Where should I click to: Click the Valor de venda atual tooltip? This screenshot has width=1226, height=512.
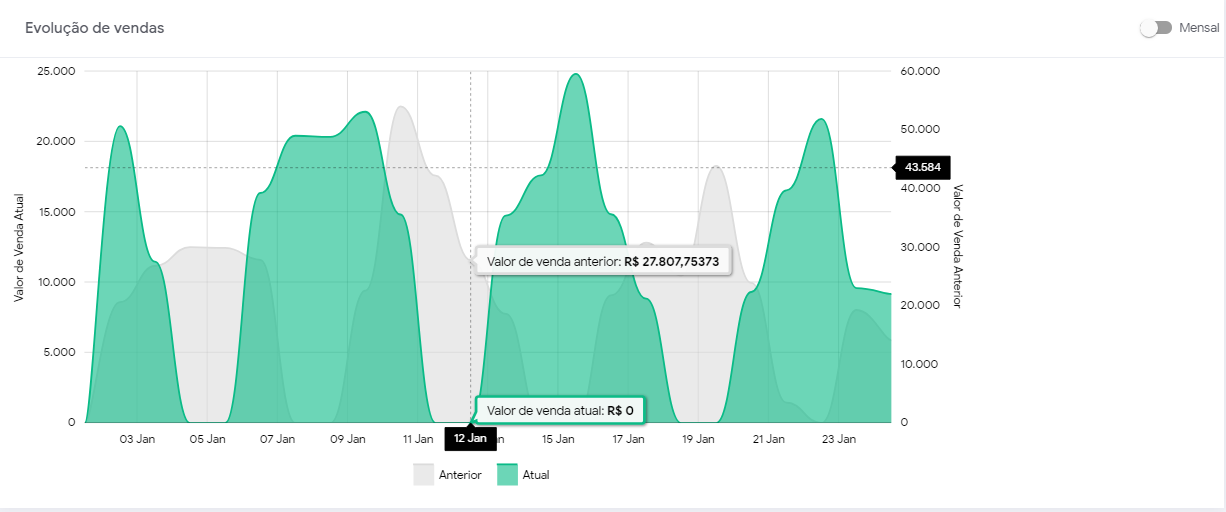(560, 410)
